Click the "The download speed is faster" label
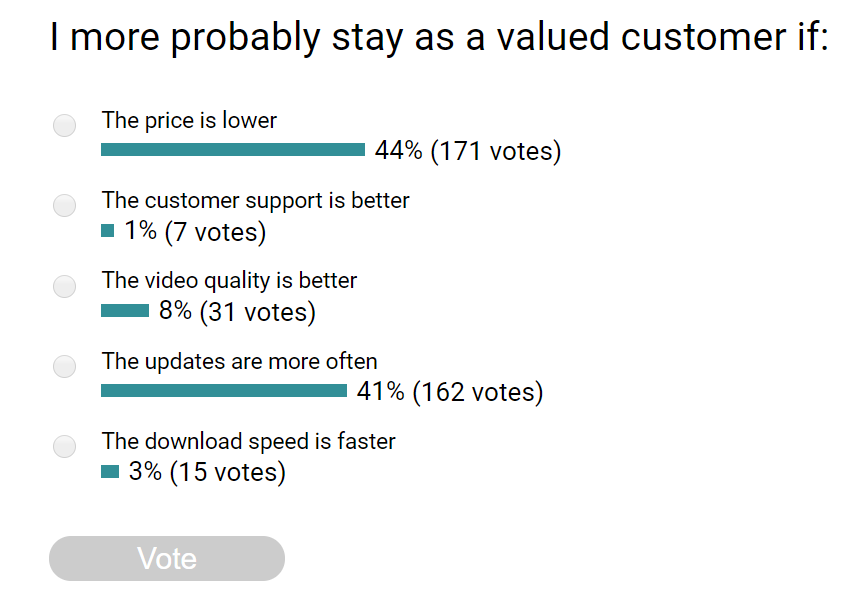 coord(248,442)
